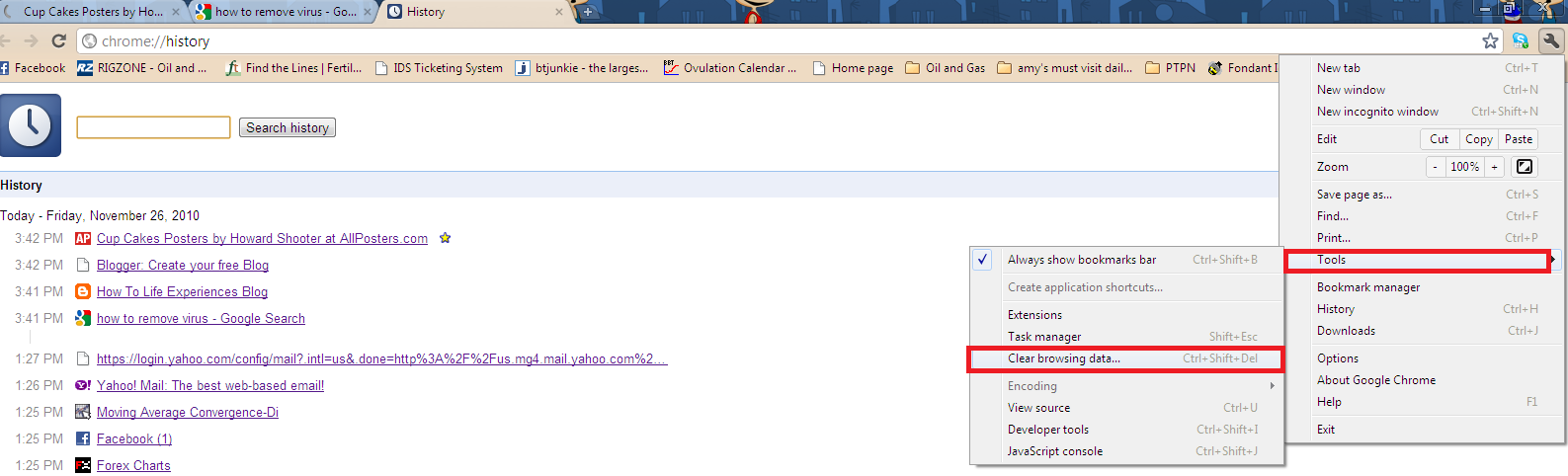Open Blogger: Create your free Blog link
Viewport: 1568px width, 476px height.
click(x=183, y=265)
